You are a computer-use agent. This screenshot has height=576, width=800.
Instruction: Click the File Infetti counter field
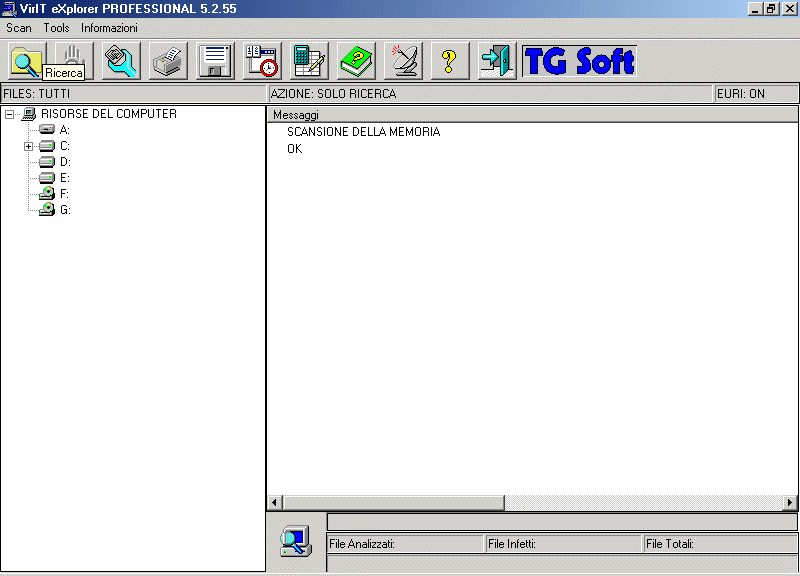click(564, 544)
